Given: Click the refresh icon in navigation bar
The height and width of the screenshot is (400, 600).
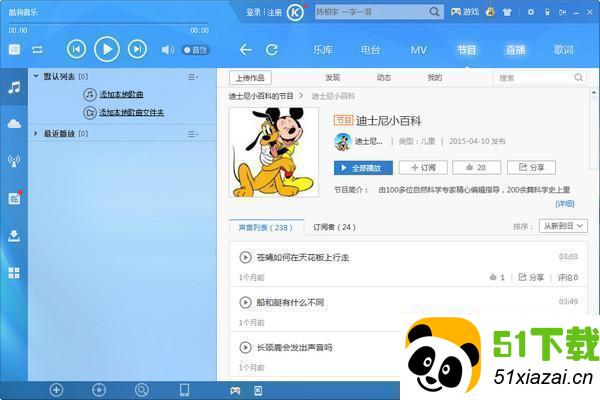Looking at the screenshot, I should click(273, 49).
